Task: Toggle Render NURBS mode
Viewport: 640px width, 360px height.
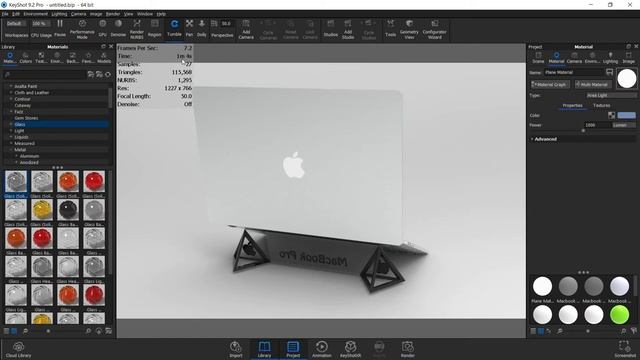Action: pyautogui.click(x=137, y=29)
